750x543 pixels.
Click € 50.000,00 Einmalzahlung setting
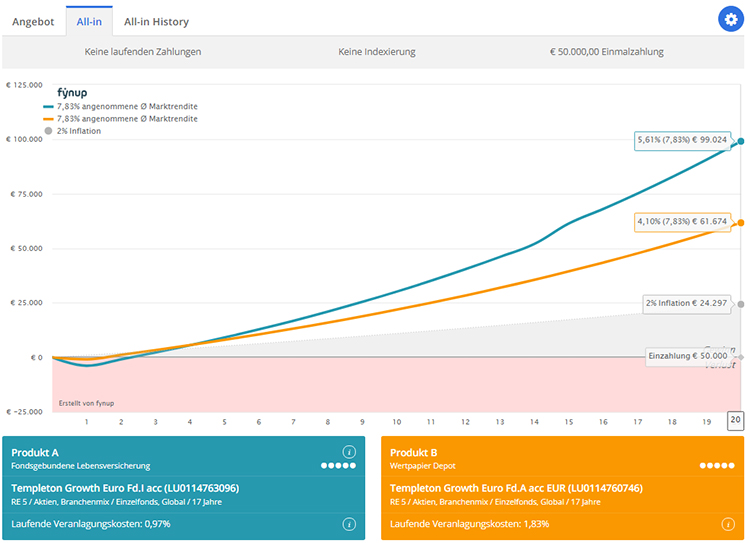tap(607, 52)
